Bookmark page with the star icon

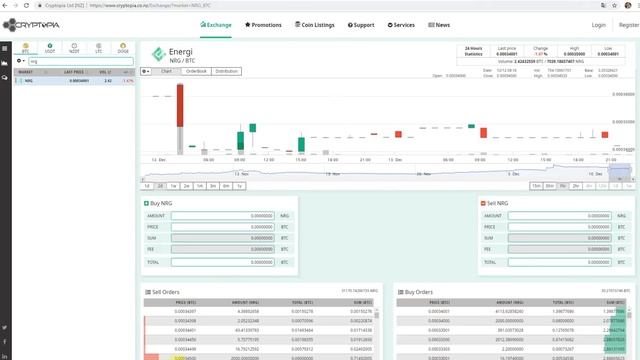point(614,5)
